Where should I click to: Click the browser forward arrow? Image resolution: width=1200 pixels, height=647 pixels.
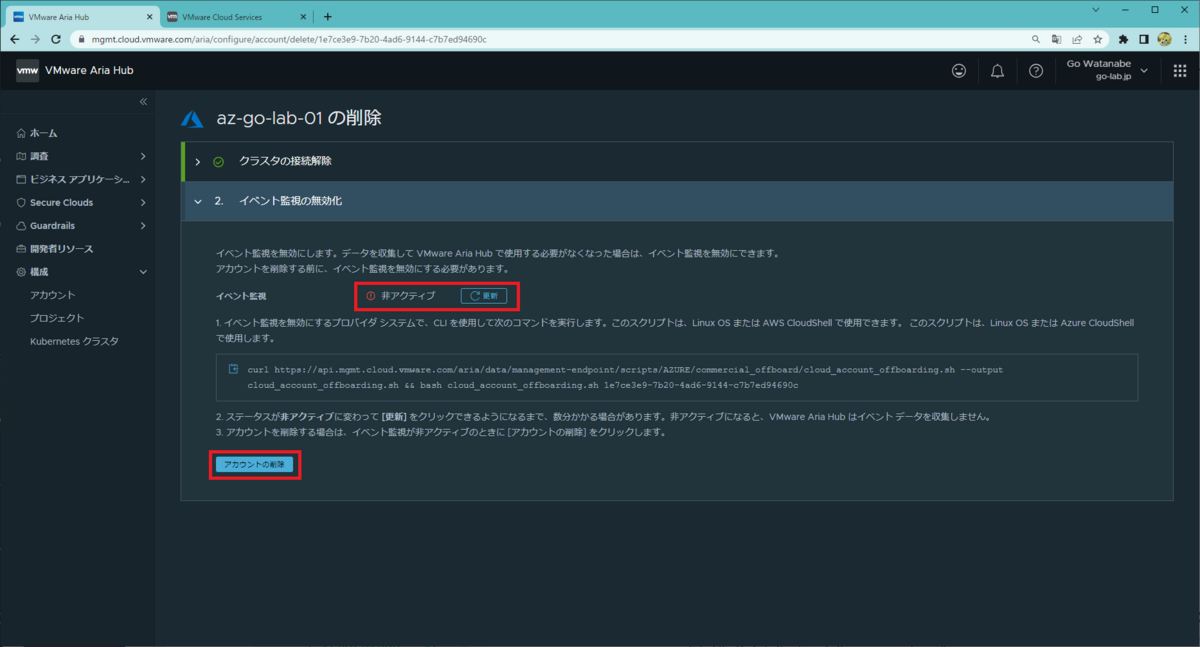click(35, 39)
